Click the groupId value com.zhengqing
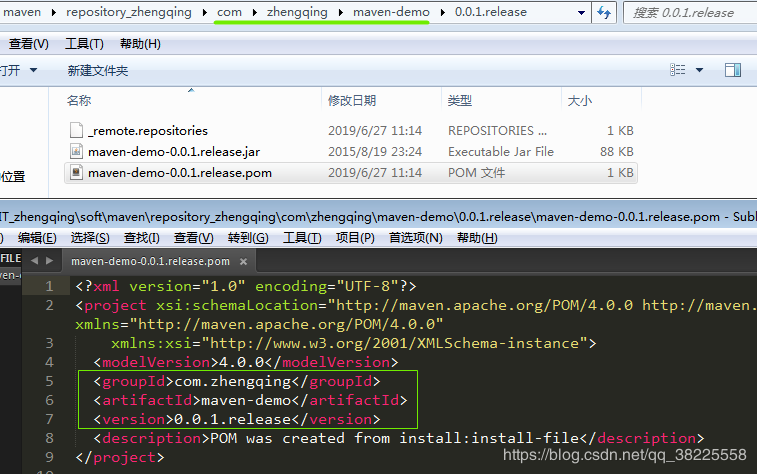Viewport: 757px width, 474px height. click(232, 381)
